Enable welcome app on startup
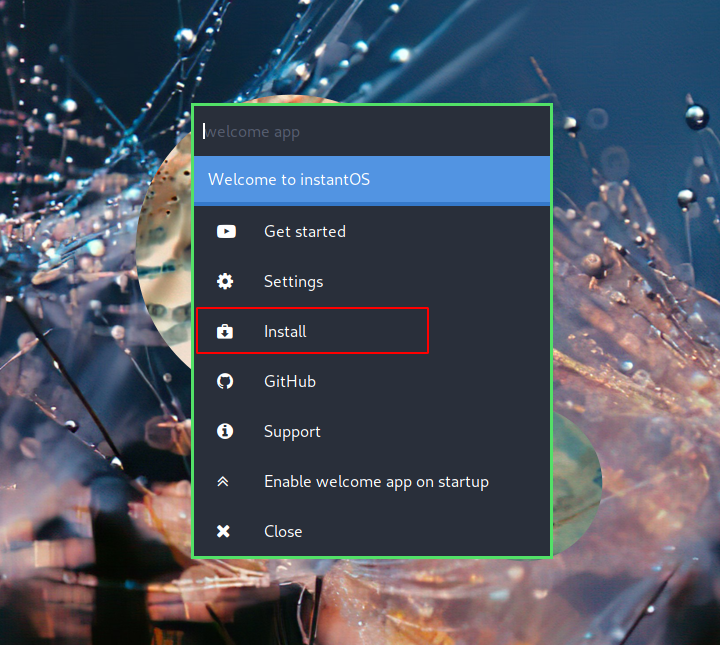 pos(372,481)
